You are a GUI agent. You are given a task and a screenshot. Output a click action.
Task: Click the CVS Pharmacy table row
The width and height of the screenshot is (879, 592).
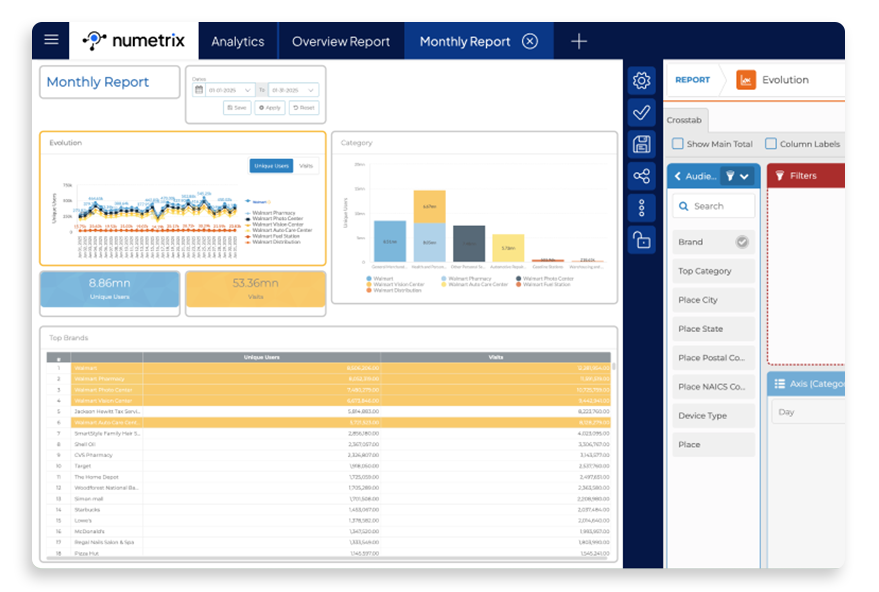point(329,455)
